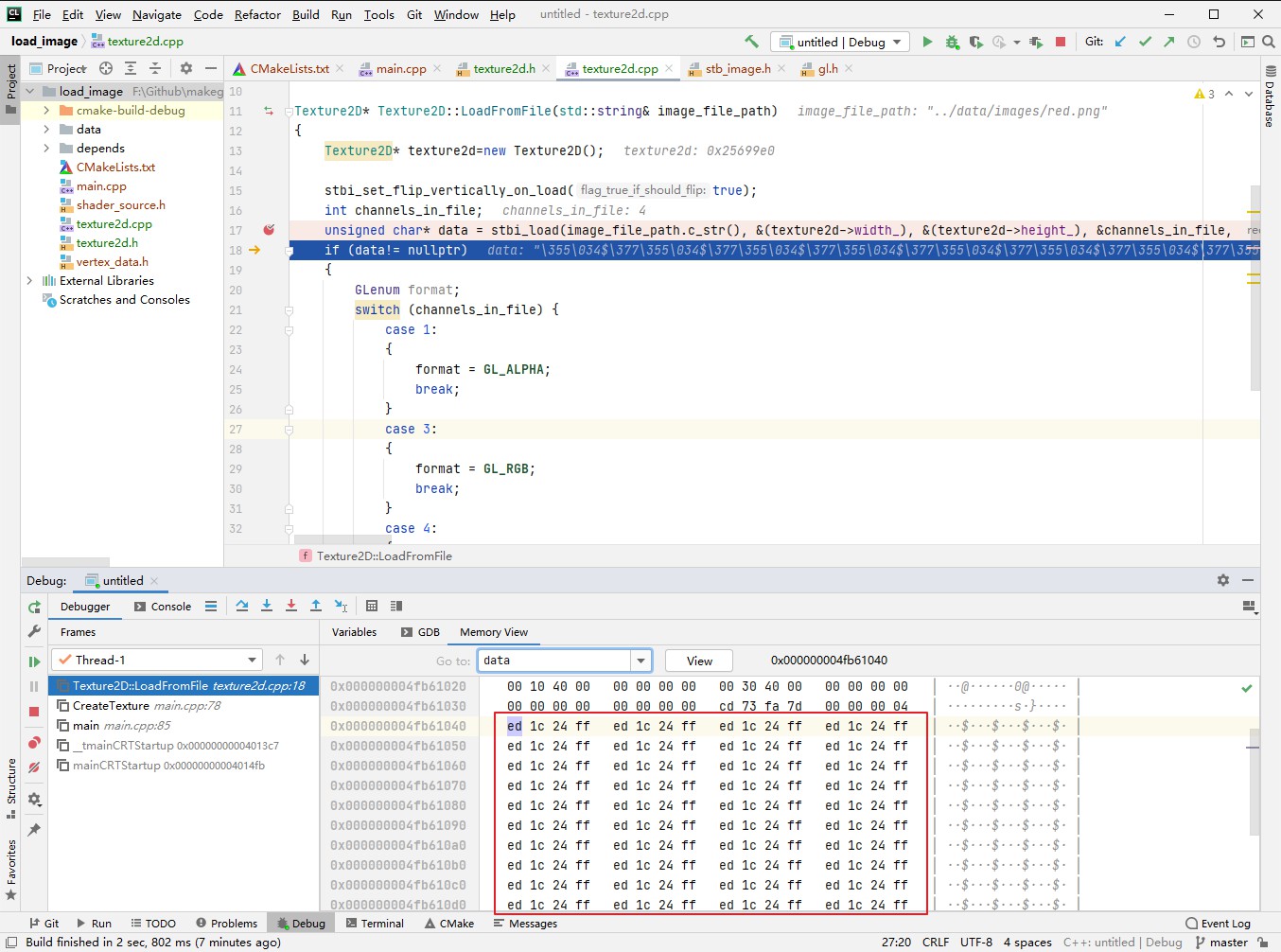
Task: Open Search Everywhere magnifier icon
Action: 1269,42
